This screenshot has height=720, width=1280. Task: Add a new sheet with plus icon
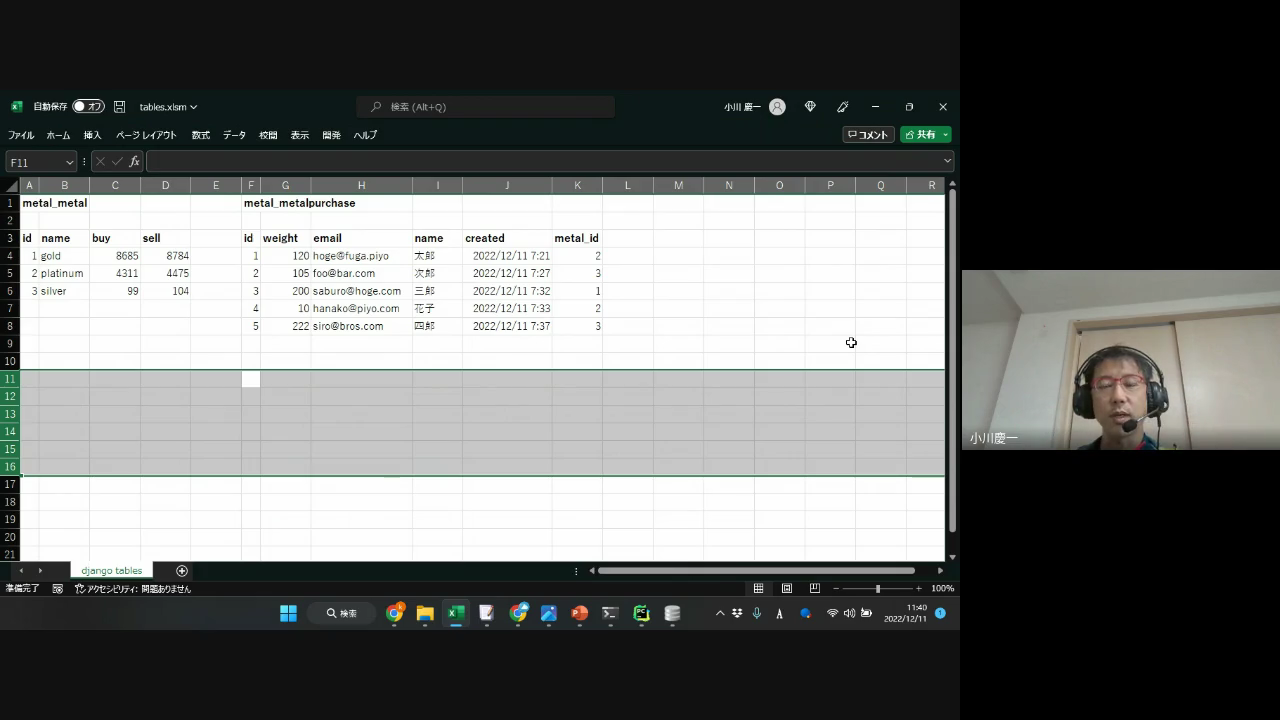click(x=182, y=571)
